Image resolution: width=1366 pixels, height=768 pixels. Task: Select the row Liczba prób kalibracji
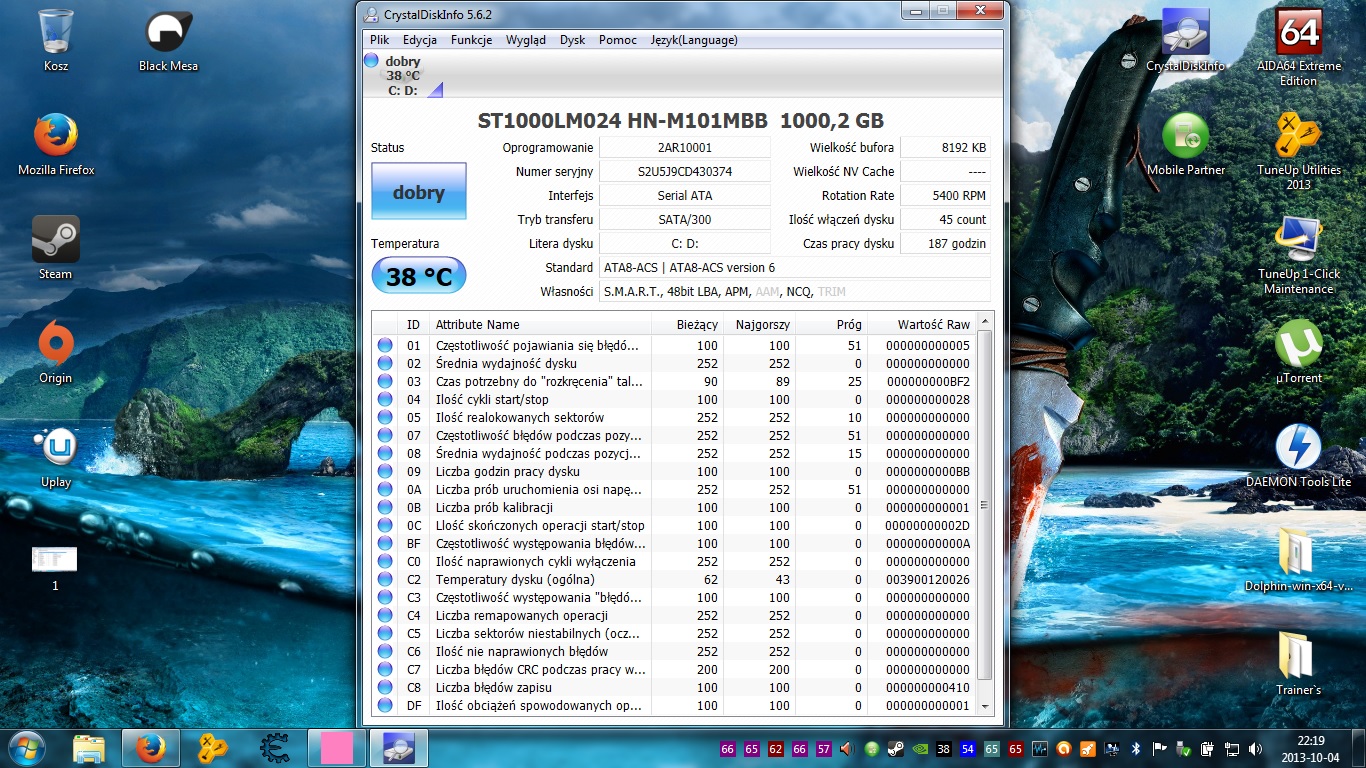674,507
